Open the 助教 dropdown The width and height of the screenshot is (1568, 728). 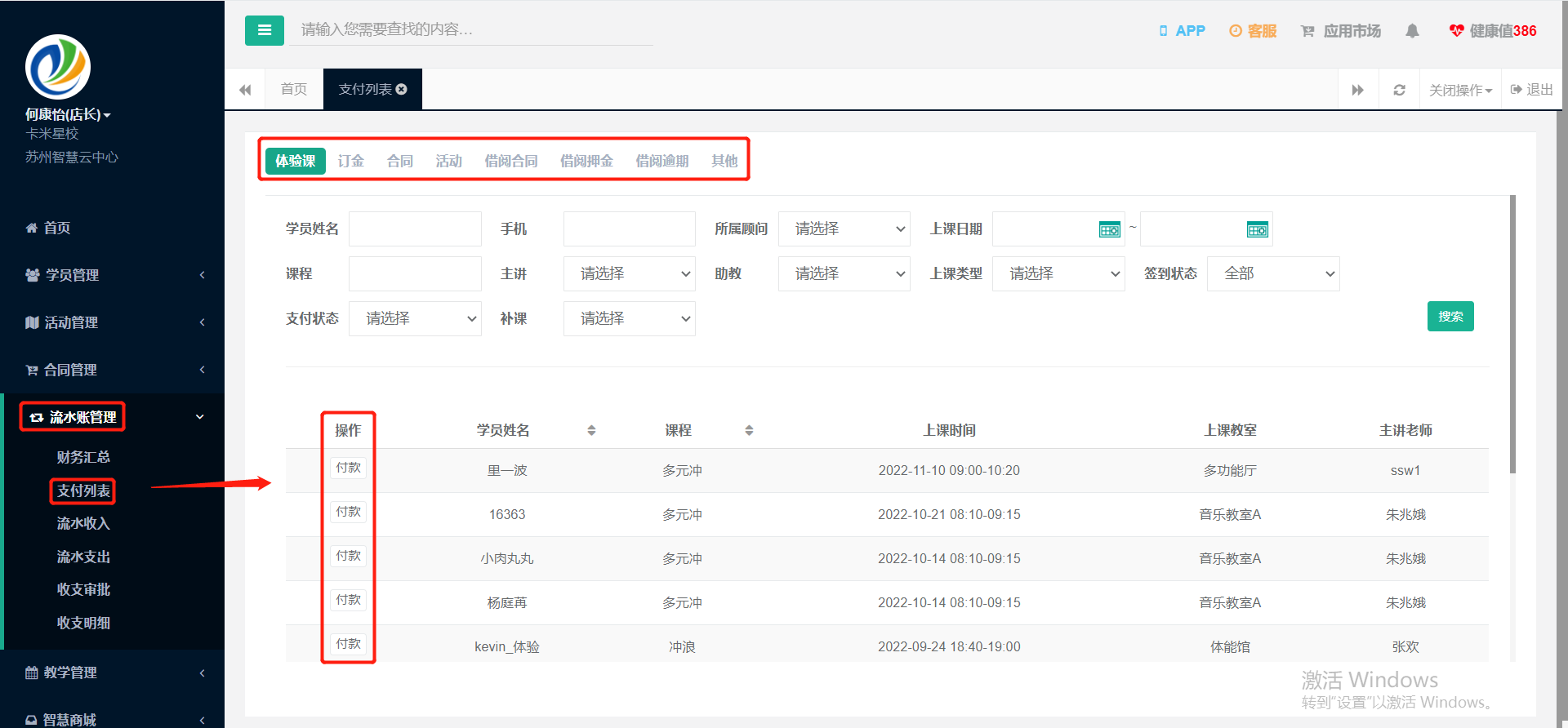pos(844,274)
